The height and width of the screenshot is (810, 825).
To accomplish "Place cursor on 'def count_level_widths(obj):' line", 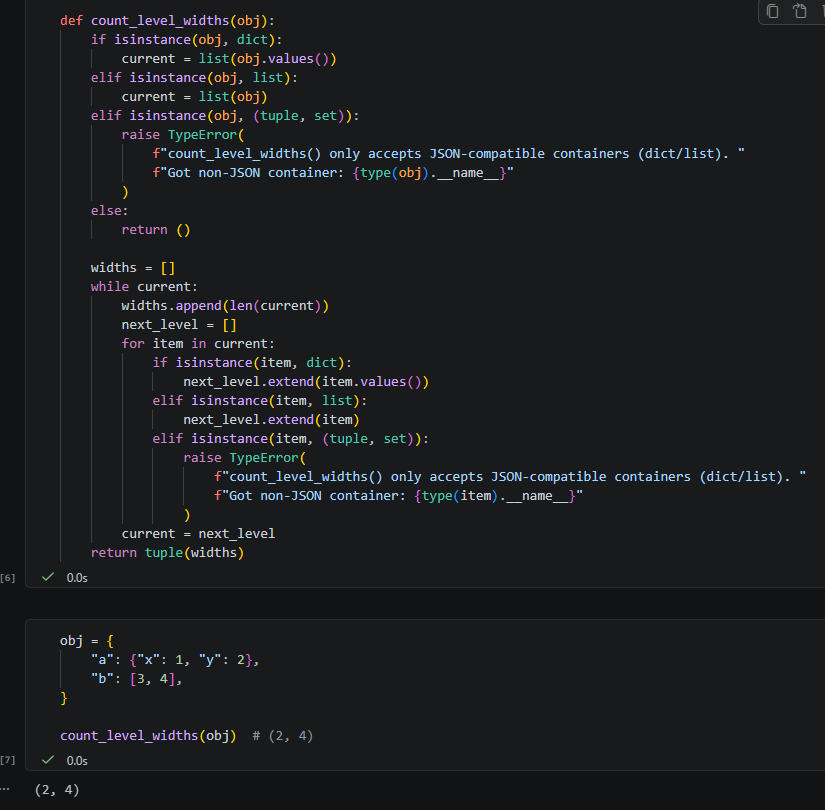I will click(x=167, y=21).
